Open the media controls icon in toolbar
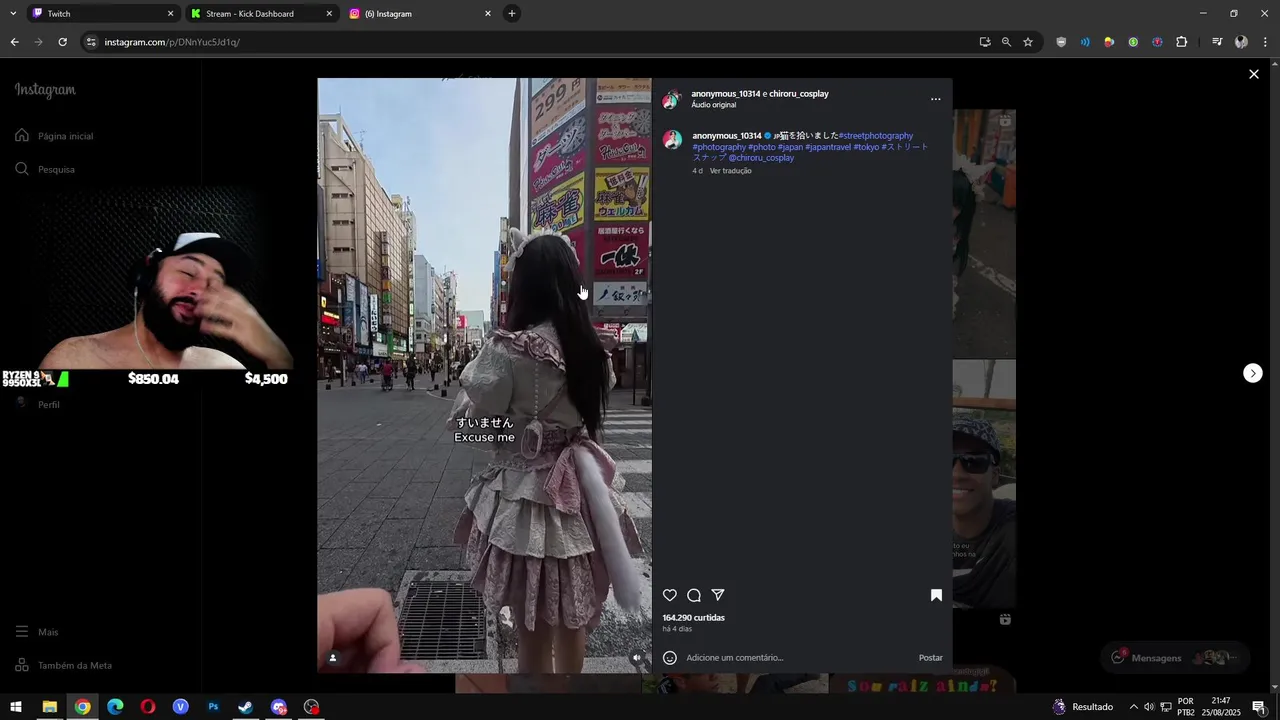This screenshot has width=1280, height=720. [1217, 42]
